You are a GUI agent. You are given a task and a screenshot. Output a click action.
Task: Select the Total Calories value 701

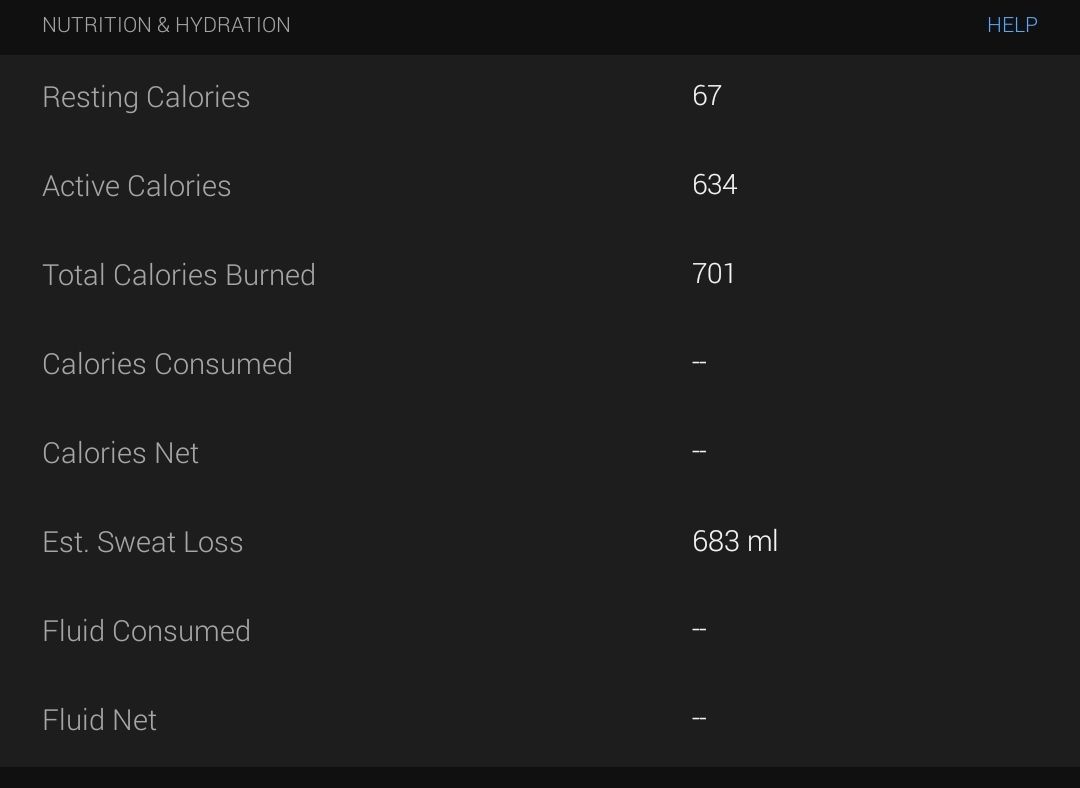click(x=714, y=273)
